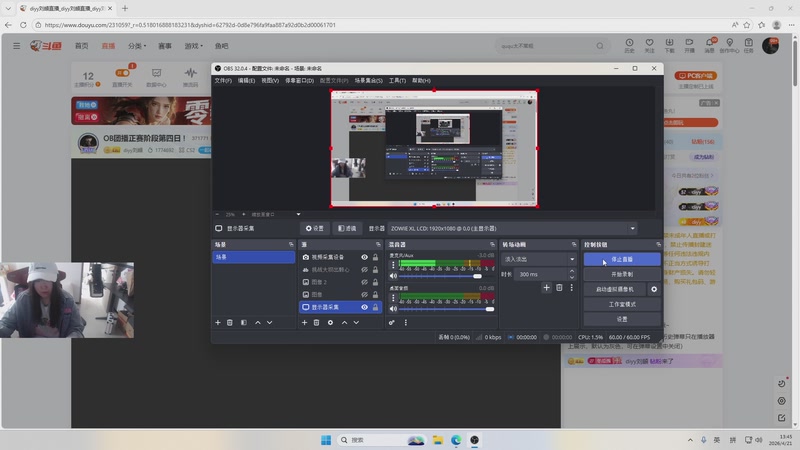Add a source with the plus icon in the 源 panel
Screen dimensions: 800x450
tap(305, 322)
